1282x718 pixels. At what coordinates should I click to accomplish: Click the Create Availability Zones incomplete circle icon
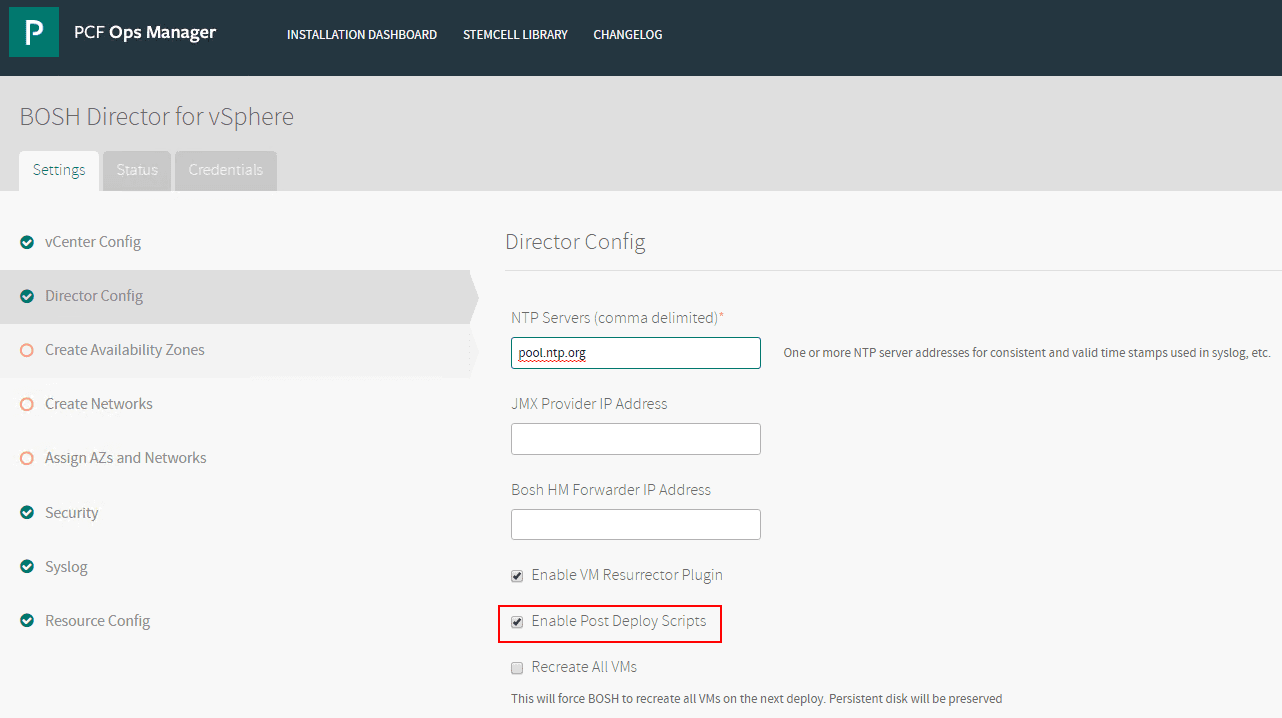pyautogui.click(x=27, y=350)
